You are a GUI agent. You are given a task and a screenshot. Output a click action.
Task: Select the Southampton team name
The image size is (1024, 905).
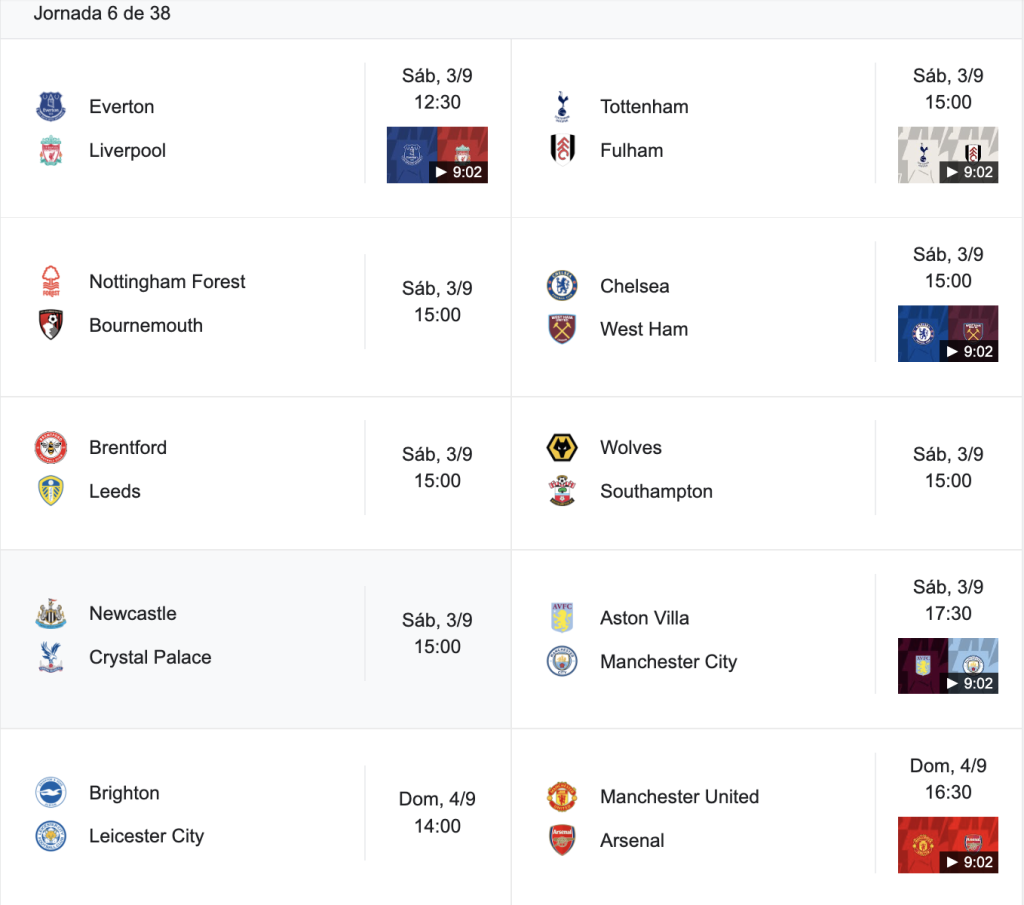tap(656, 491)
